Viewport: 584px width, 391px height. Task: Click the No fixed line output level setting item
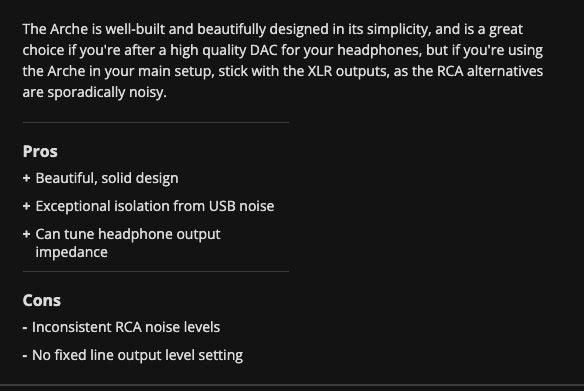coord(137,355)
